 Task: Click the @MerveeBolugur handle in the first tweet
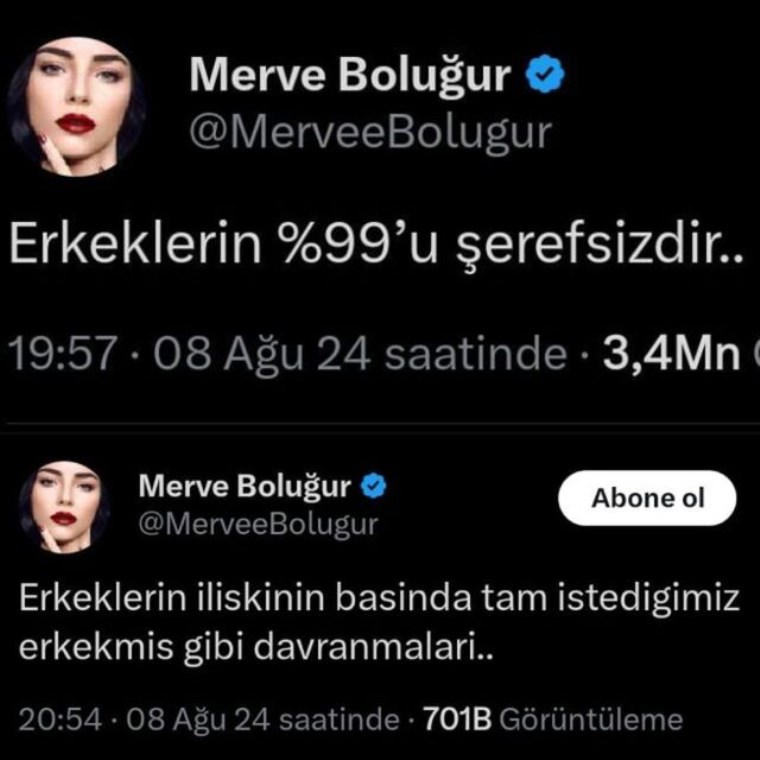(x=370, y=132)
